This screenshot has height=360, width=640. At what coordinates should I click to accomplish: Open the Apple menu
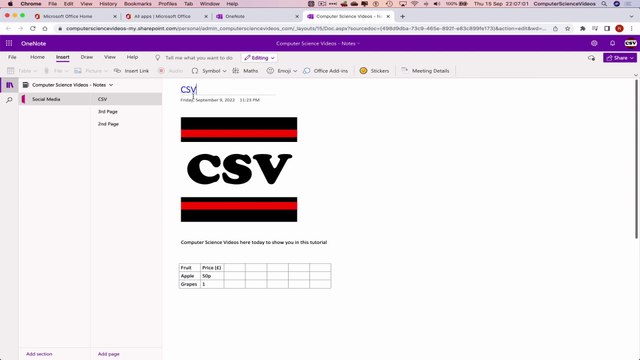pos(10,4)
